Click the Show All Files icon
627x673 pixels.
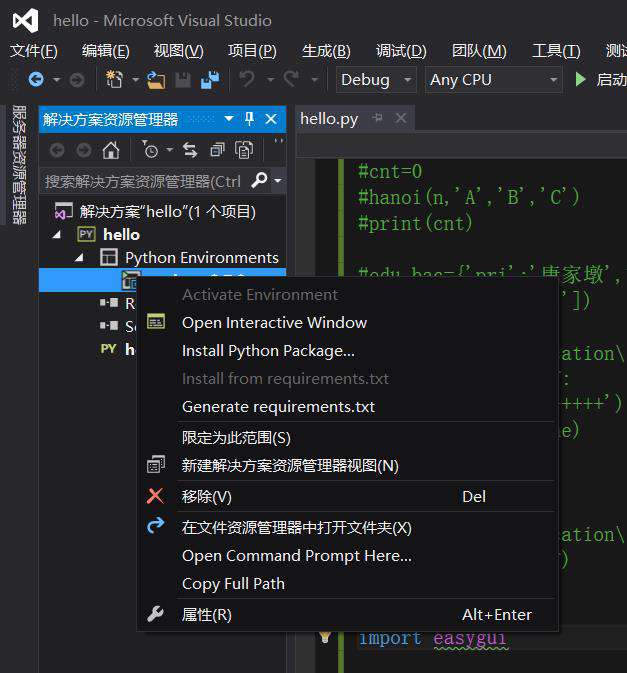[244, 150]
